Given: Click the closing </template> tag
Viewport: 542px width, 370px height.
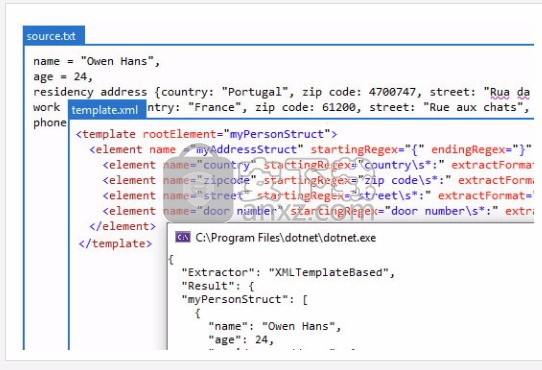Looking at the screenshot, I should [x=115, y=243].
